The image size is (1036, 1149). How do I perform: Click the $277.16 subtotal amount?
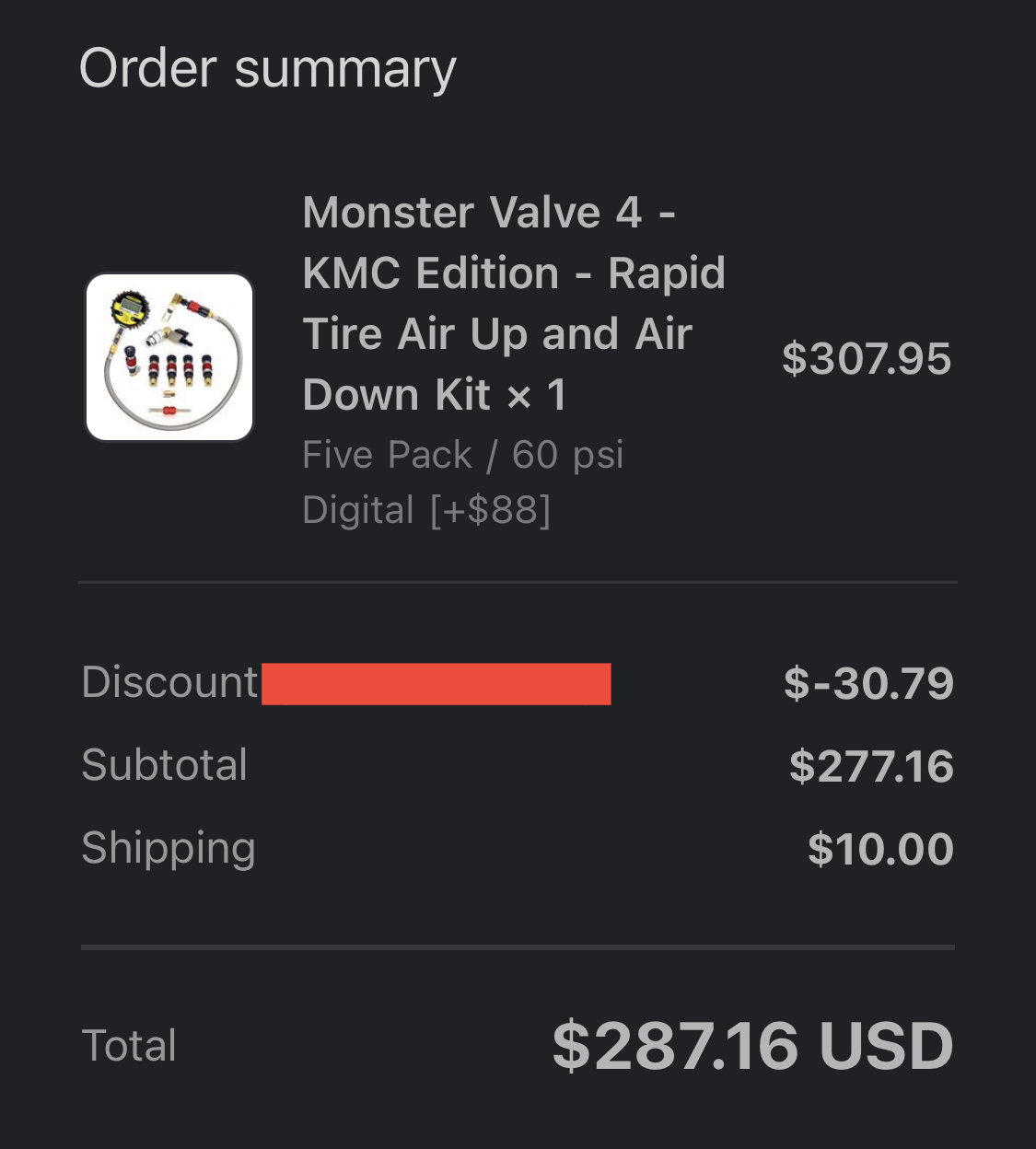(x=871, y=766)
